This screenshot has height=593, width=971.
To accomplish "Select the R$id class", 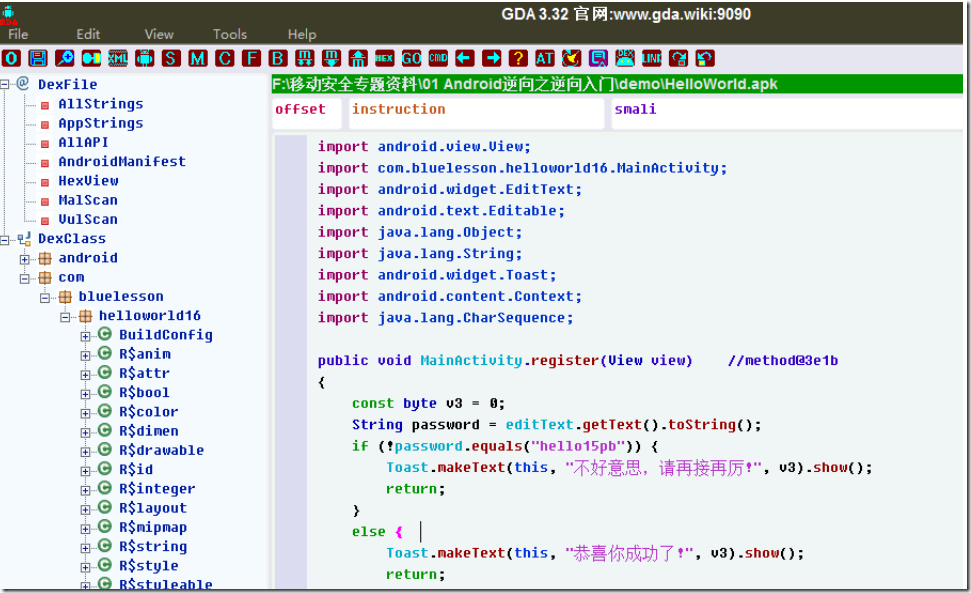I will point(136,469).
